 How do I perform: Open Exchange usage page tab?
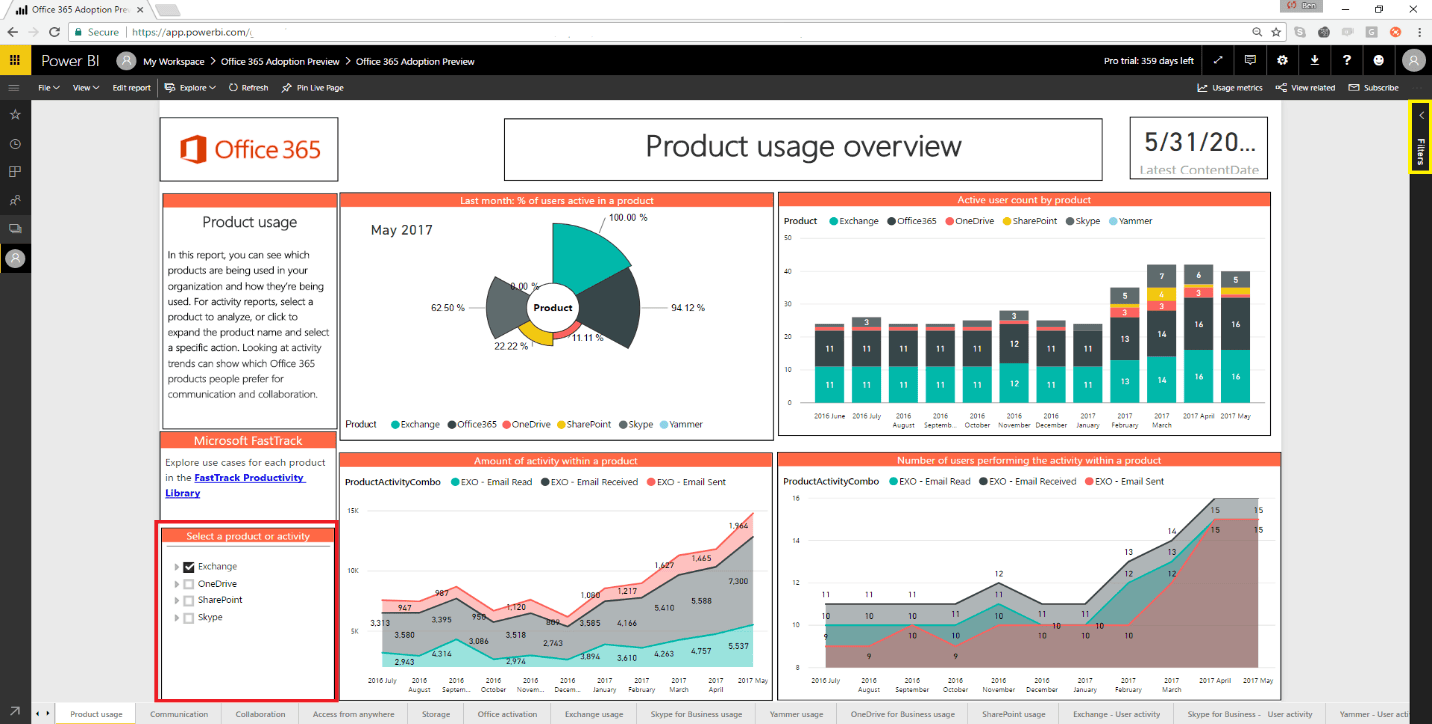point(594,714)
